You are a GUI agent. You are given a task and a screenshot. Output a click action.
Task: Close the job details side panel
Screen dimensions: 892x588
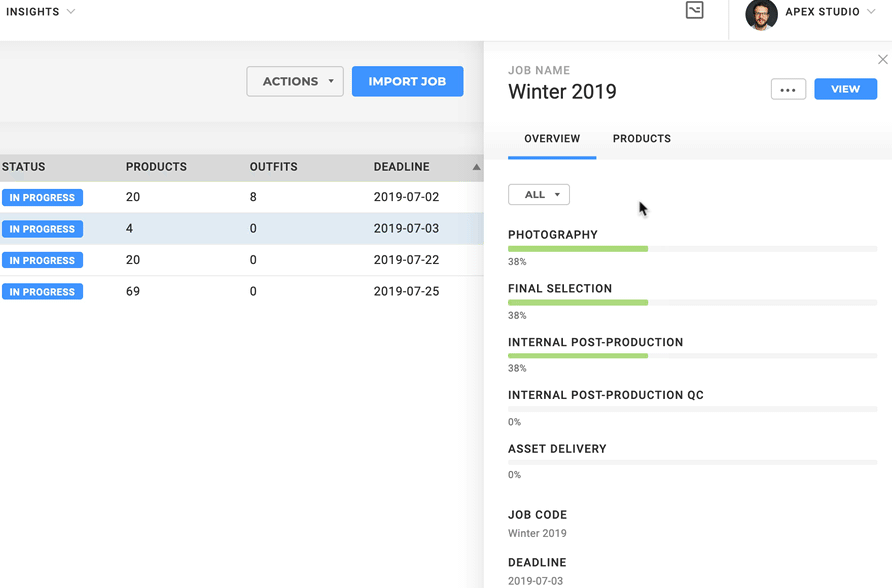click(882, 60)
